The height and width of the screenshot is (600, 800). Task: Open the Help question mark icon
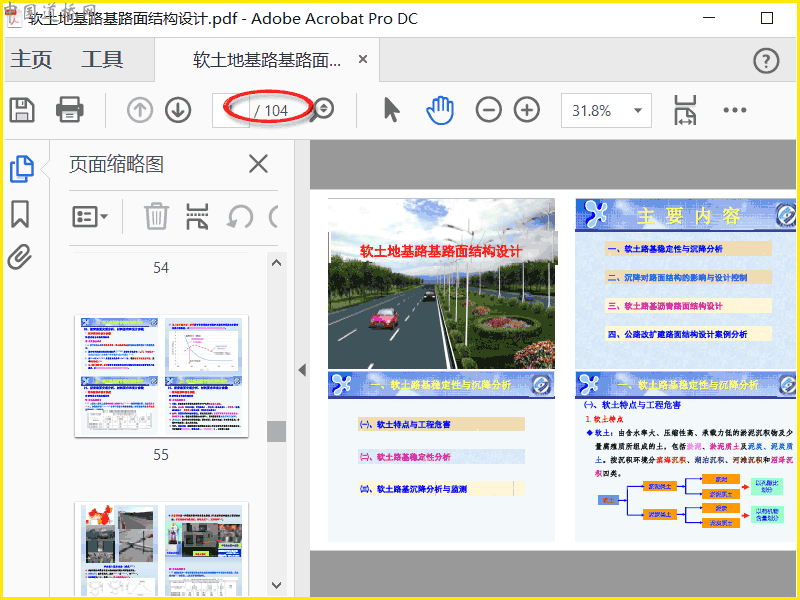(x=766, y=61)
